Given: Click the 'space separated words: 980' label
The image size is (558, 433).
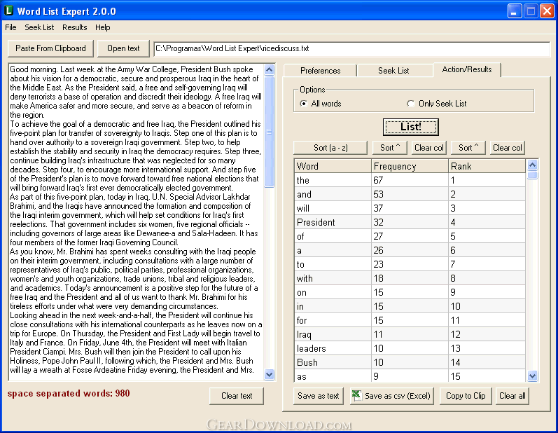Looking at the screenshot, I should 68,394.
